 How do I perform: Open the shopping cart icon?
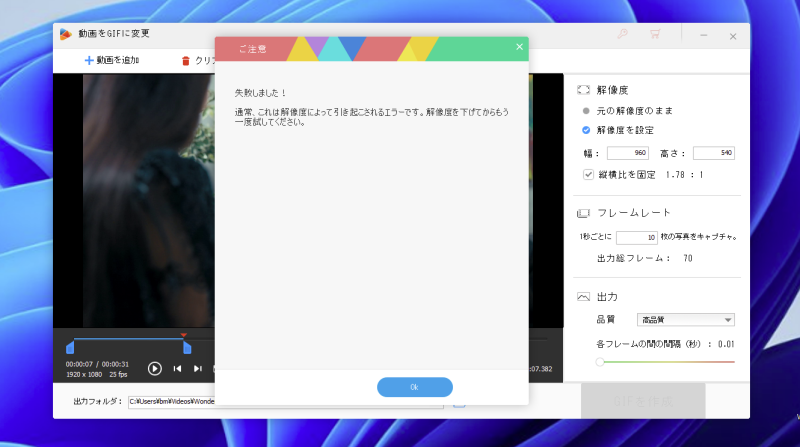tap(654, 34)
